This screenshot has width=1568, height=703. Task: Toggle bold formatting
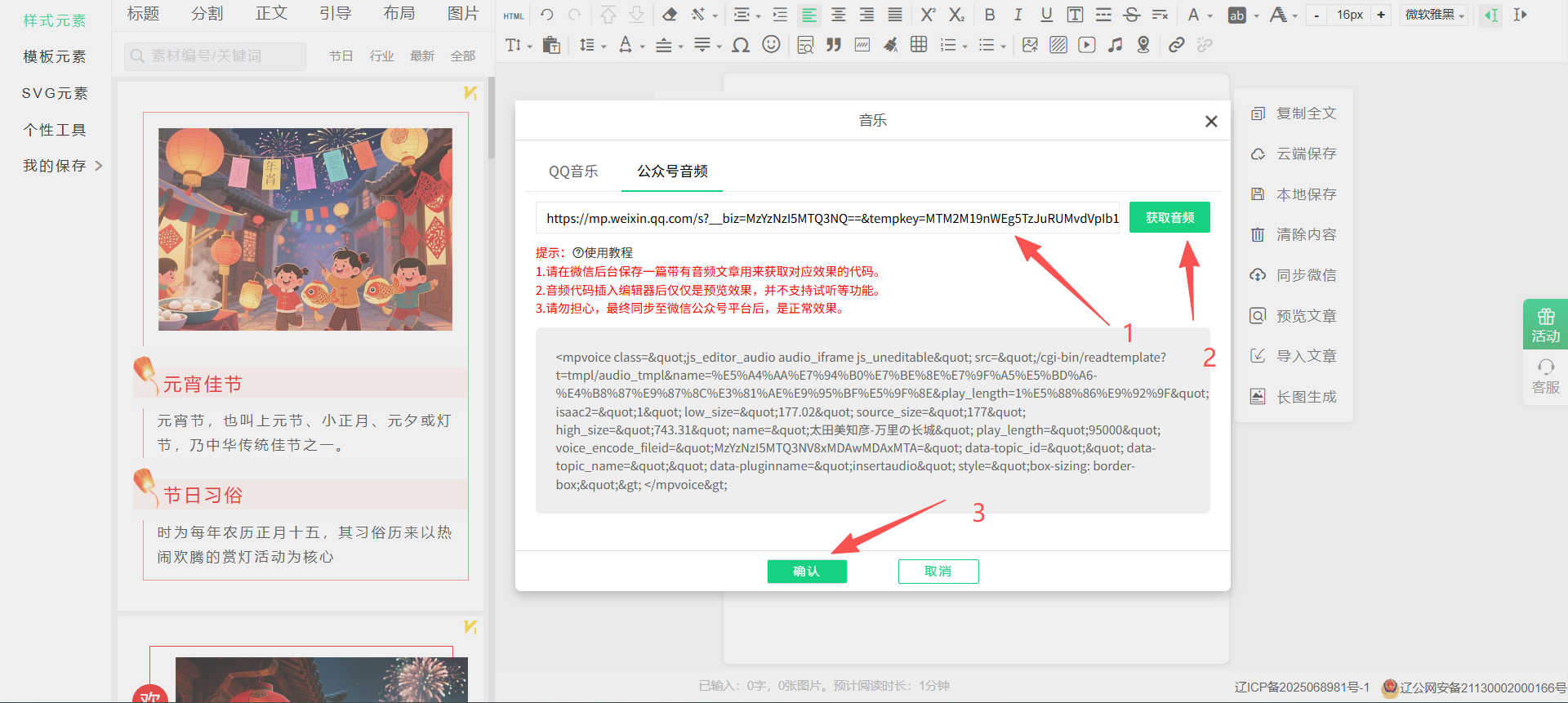tap(990, 15)
